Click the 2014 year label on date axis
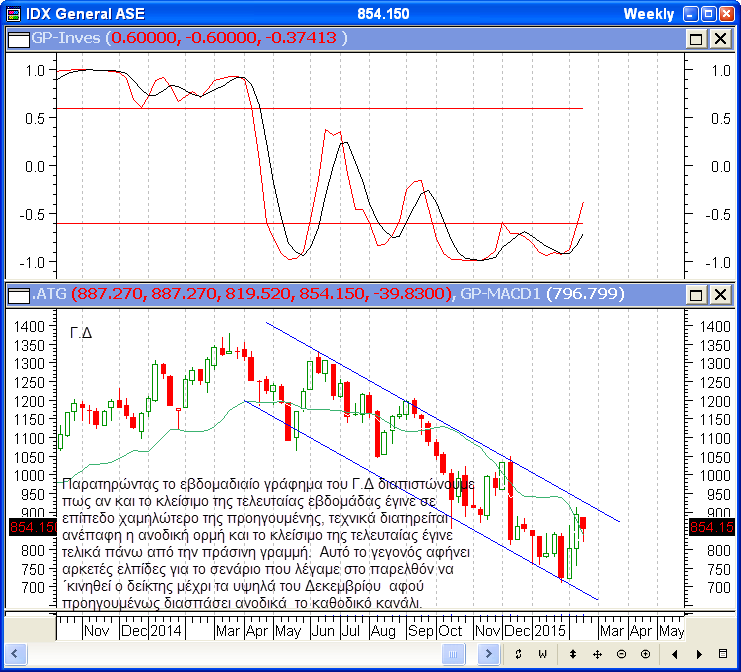741x672 pixels. click(x=166, y=631)
